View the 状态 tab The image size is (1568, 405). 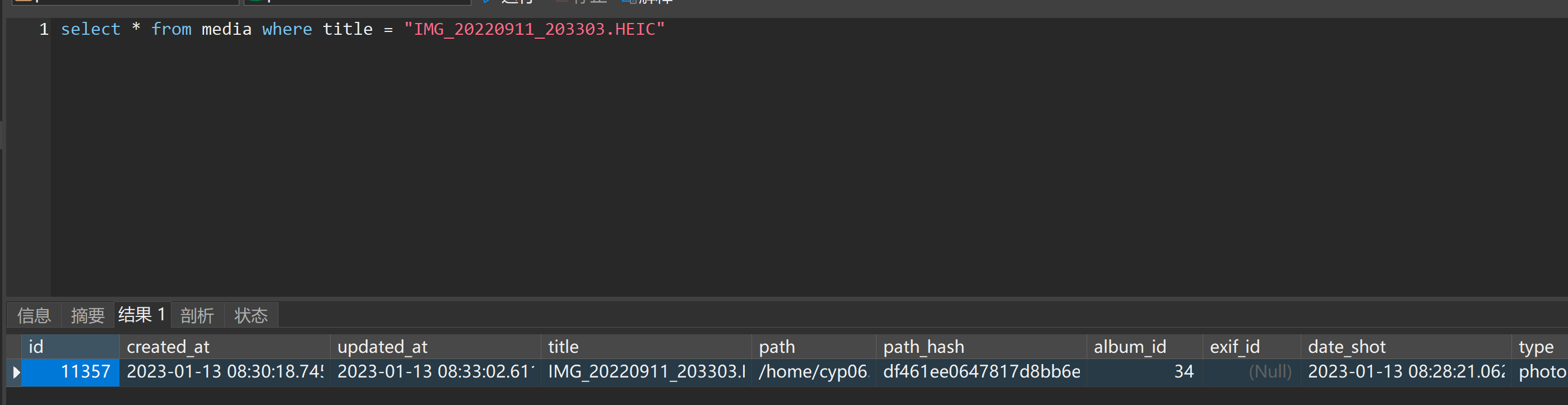(x=251, y=315)
